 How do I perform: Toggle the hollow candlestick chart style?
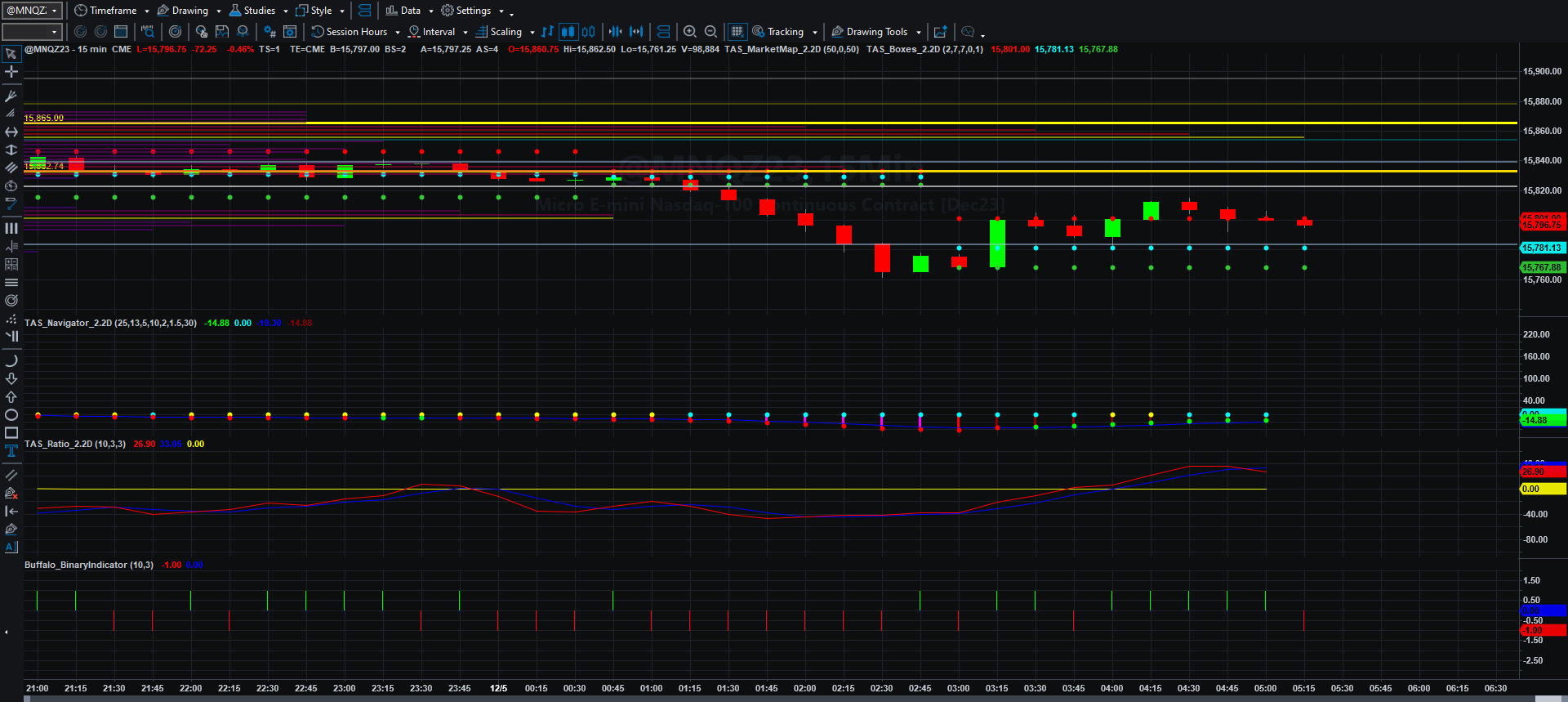[x=588, y=32]
